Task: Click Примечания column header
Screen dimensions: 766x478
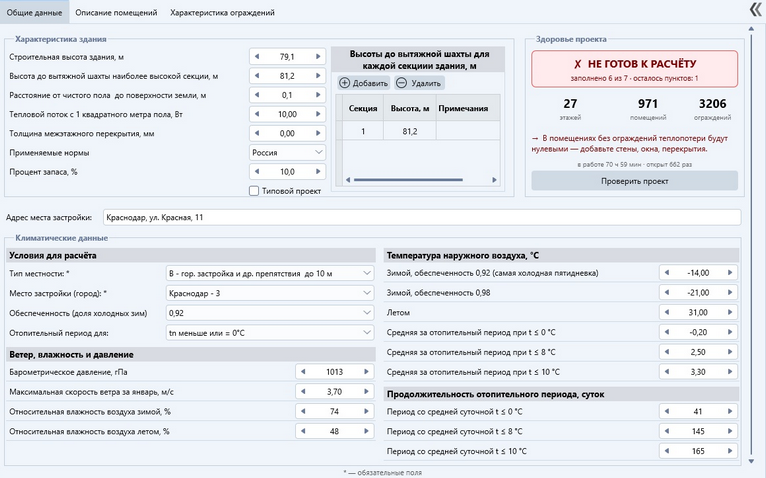Action: pos(463,109)
